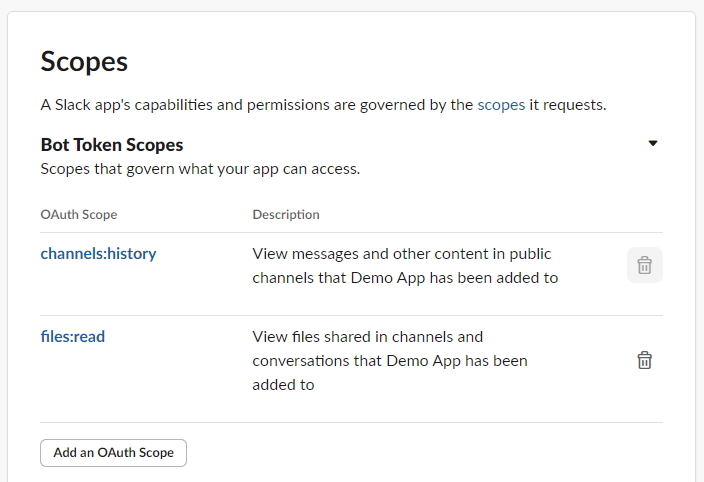Click the final "added to" line under files:read
Image resolution: width=704 pixels, height=482 pixels.
point(283,385)
